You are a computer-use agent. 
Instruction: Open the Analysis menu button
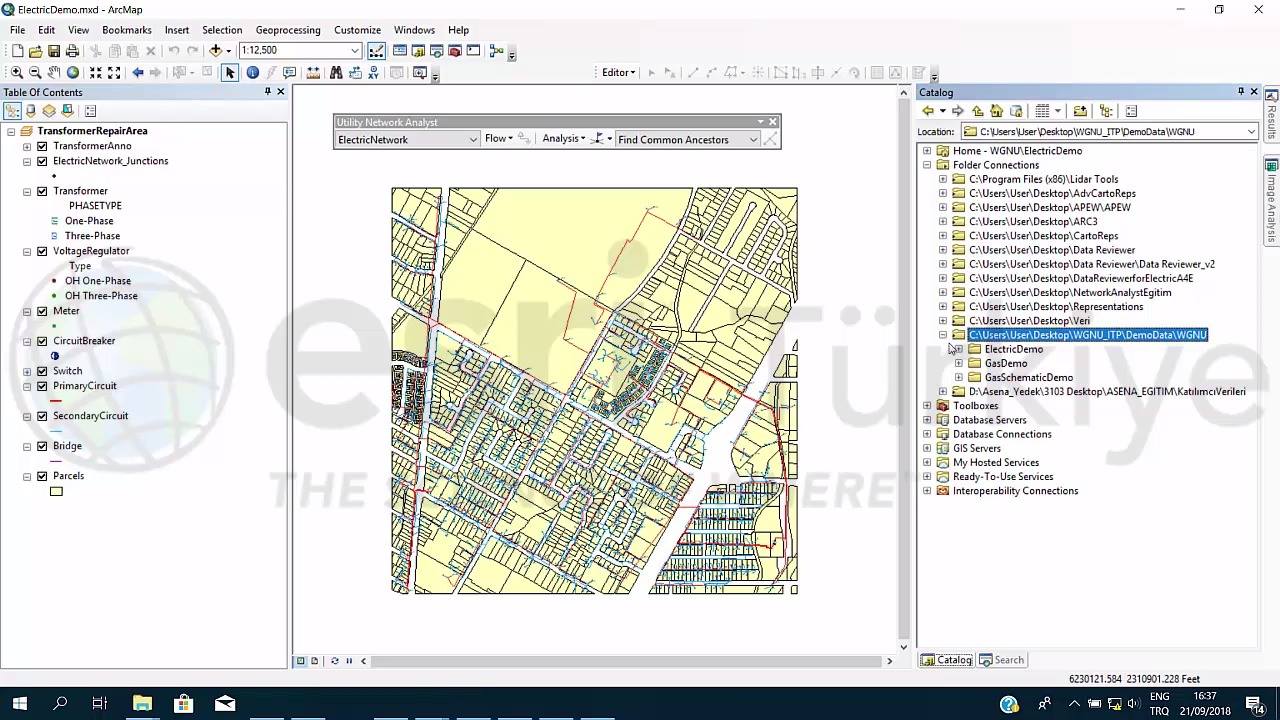coord(564,139)
